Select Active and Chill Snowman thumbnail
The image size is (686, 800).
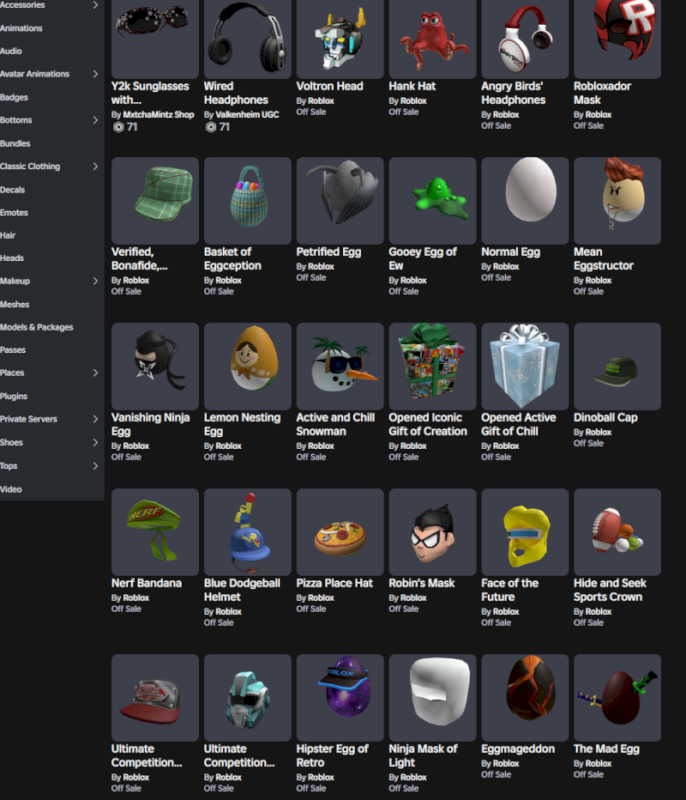pos(340,366)
